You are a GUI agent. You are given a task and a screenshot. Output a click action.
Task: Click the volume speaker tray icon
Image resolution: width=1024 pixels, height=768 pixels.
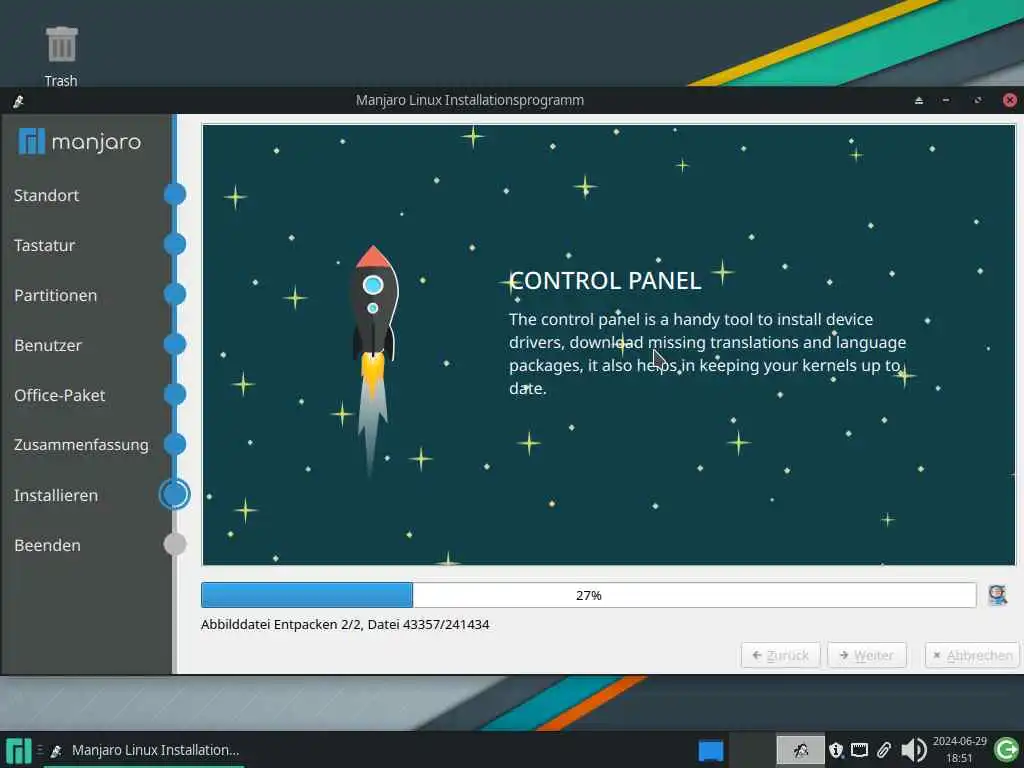(x=914, y=750)
